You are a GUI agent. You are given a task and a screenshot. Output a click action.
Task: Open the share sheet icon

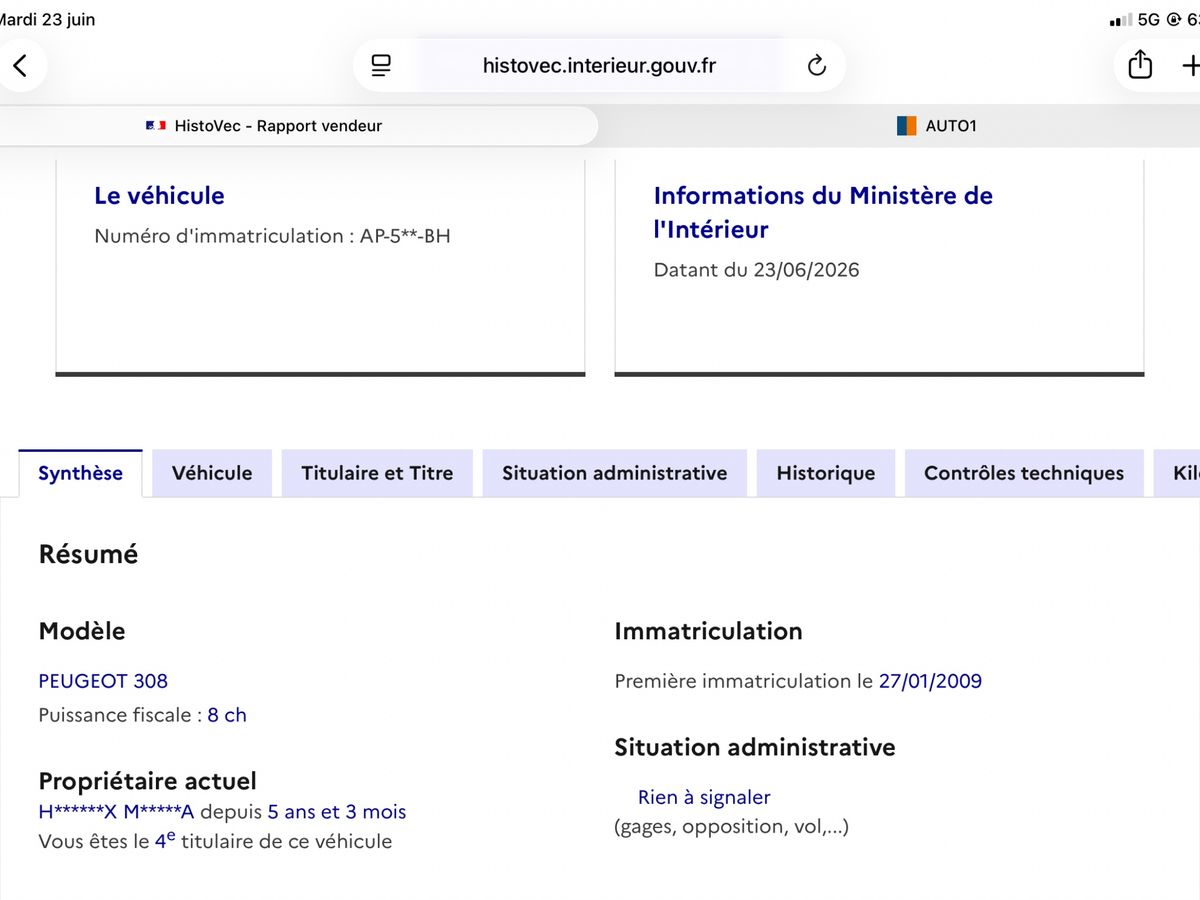pyautogui.click(x=1140, y=65)
